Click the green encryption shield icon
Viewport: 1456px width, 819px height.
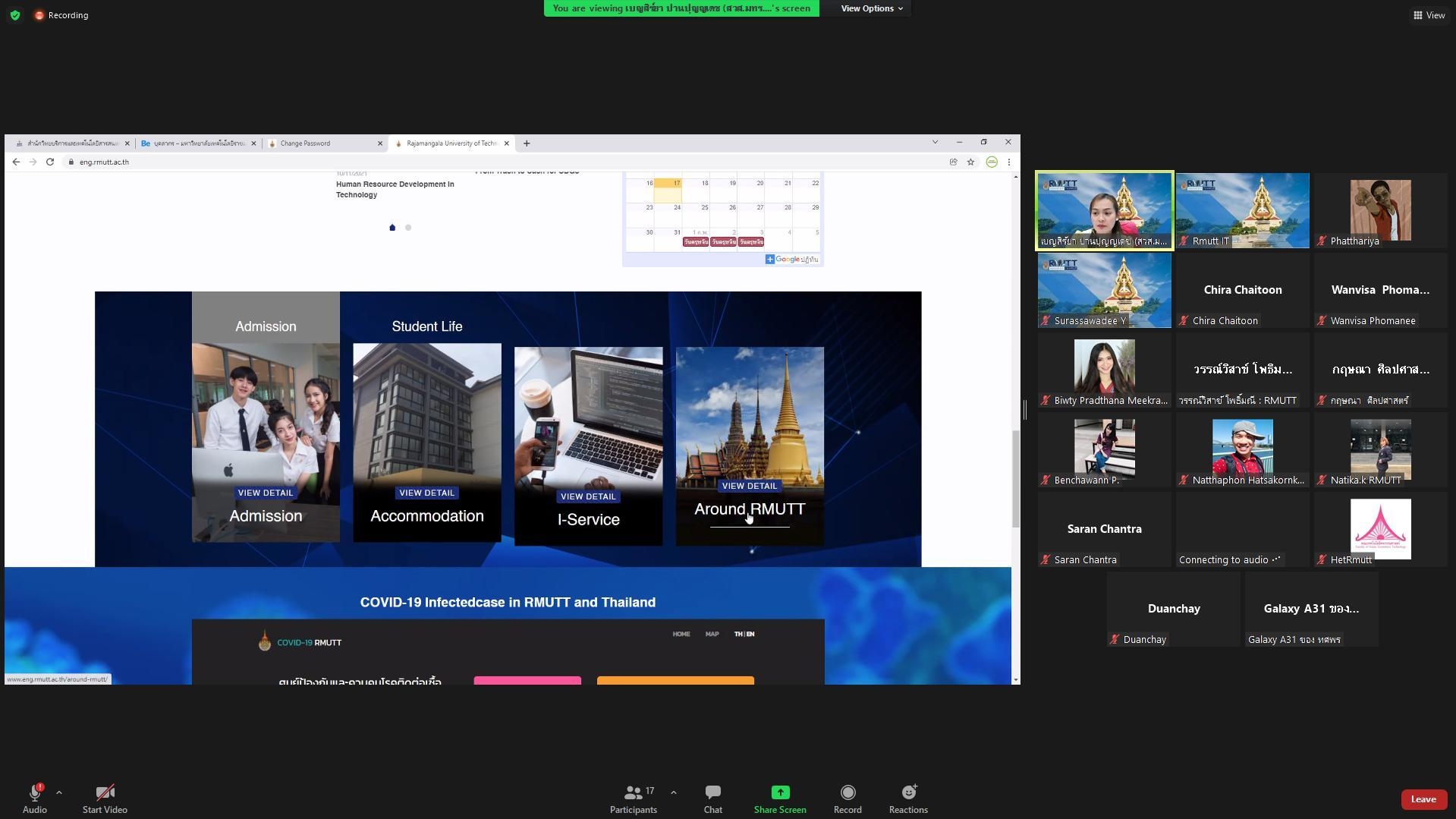click(15, 15)
